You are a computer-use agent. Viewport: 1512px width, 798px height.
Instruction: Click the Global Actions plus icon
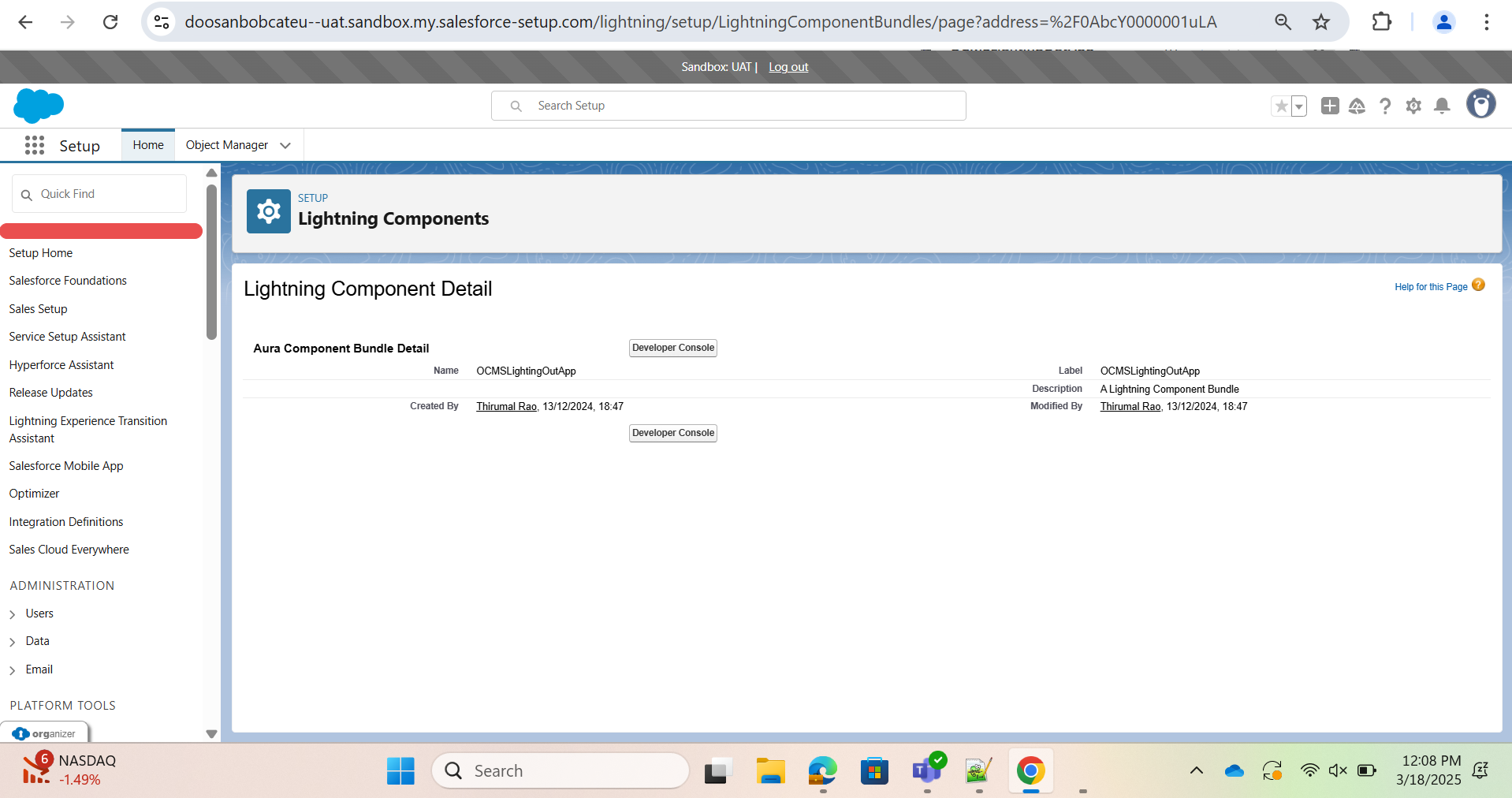pyautogui.click(x=1329, y=106)
